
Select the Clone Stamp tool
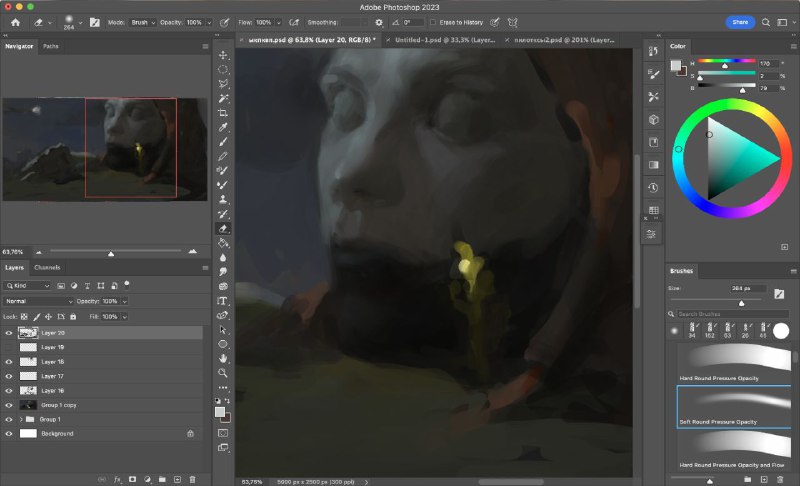pyautogui.click(x=223, y=199)
